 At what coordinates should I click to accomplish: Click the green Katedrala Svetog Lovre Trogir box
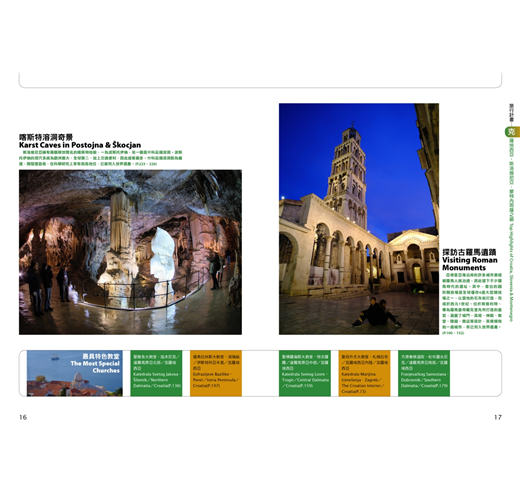coord(305,373)
